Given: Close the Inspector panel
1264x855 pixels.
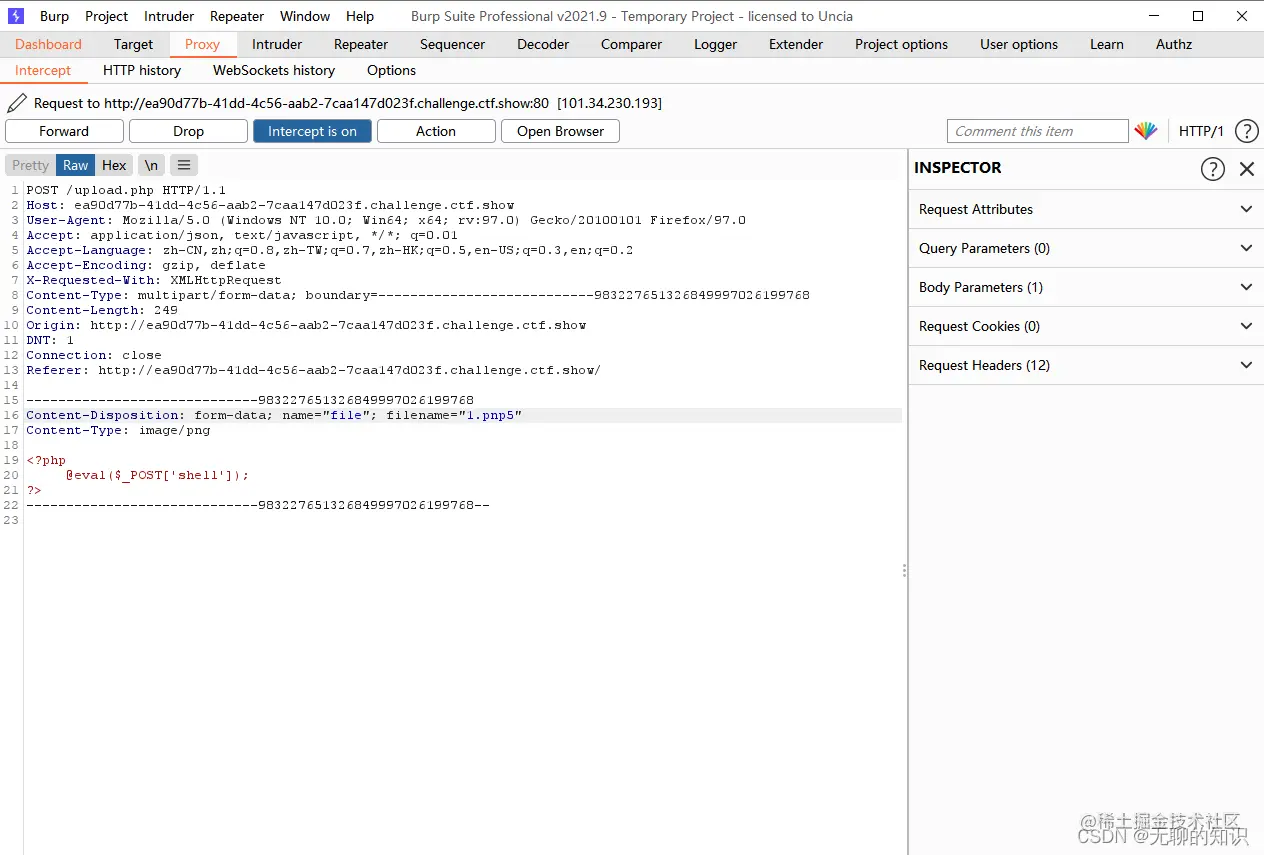Looking at the screenshot, I should 1247,168.
